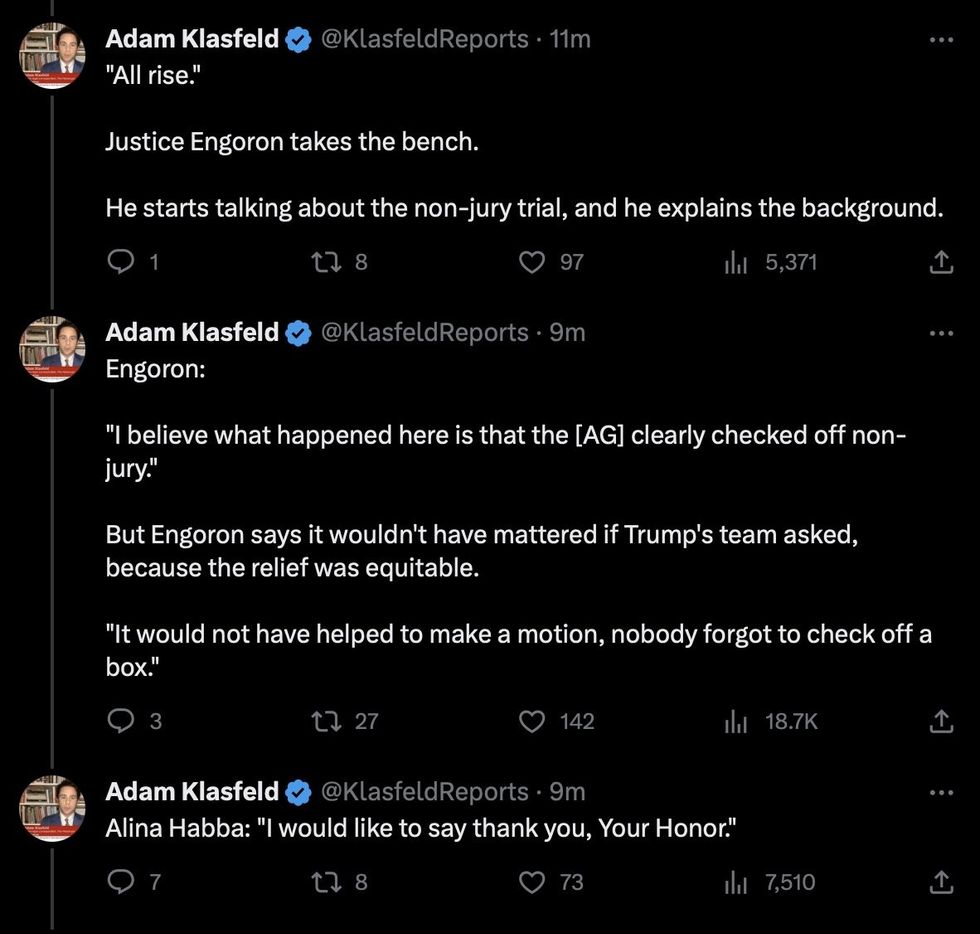Reply to the Engoron non-jury tweet
980x934 pixels.
tap(120, 720)
